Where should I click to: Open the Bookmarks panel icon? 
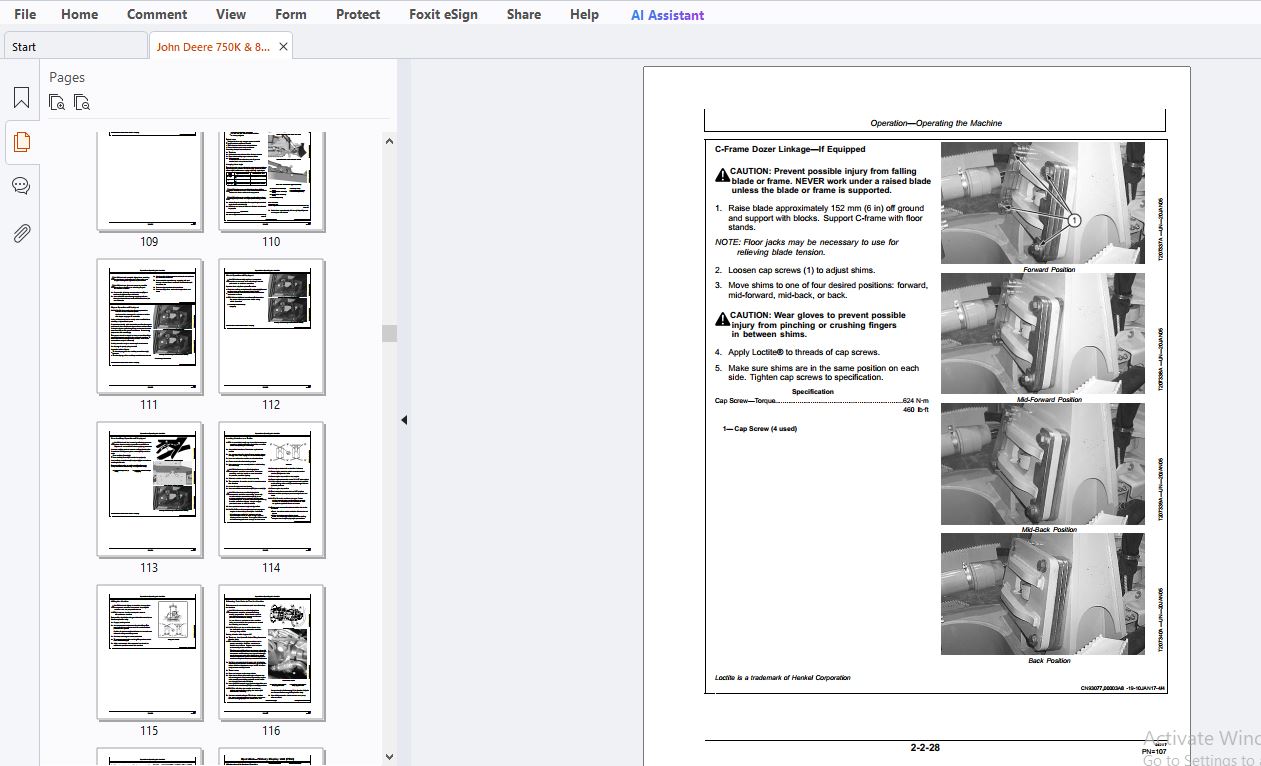point(21,98)
